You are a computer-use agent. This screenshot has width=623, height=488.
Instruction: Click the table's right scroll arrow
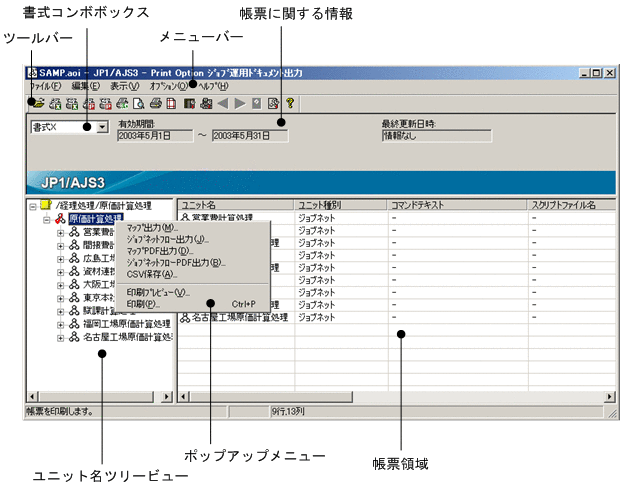pos(610,396)
